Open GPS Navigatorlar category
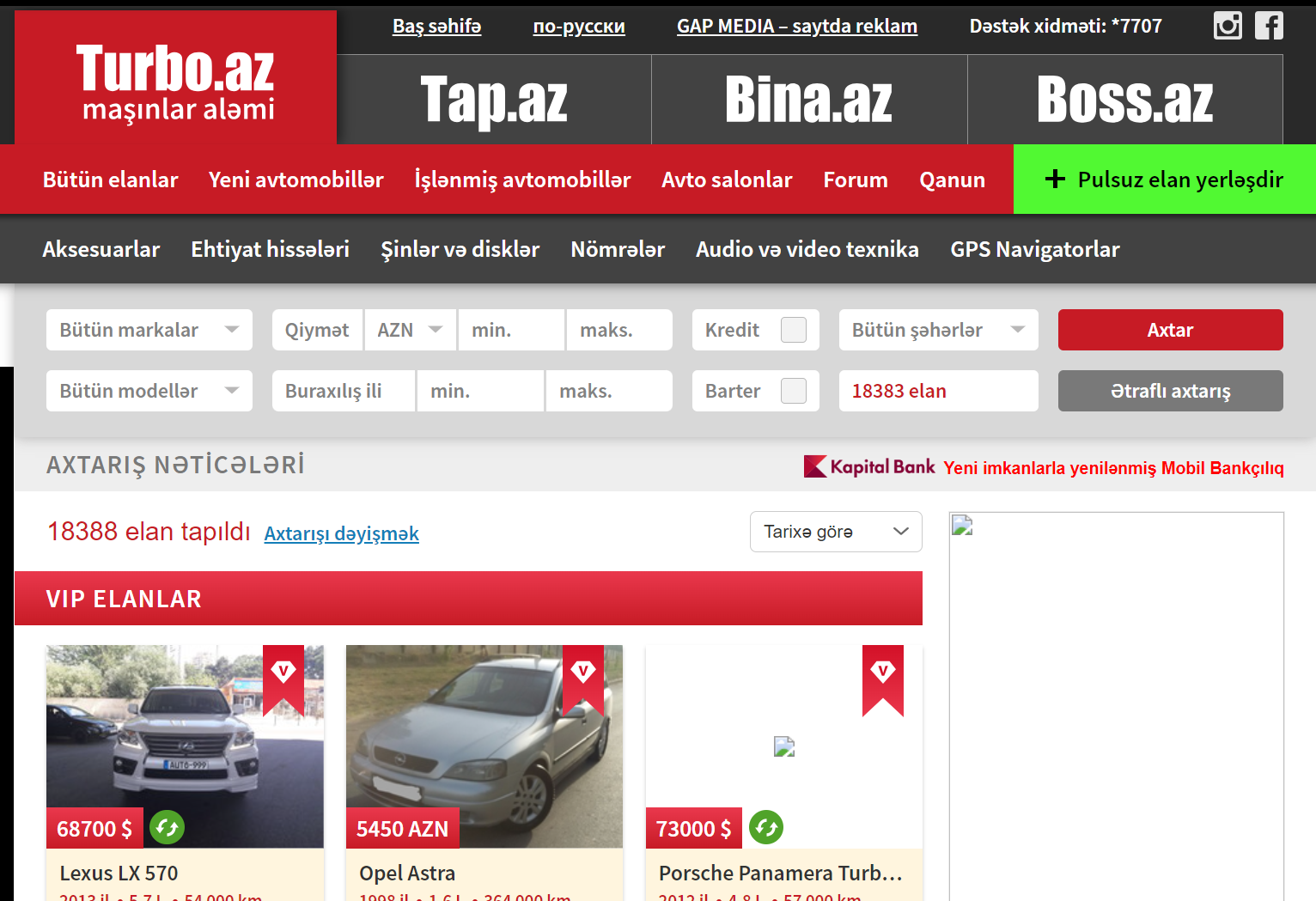The width and height of the screenshot is (1316, 901). tap(1035, 249)
